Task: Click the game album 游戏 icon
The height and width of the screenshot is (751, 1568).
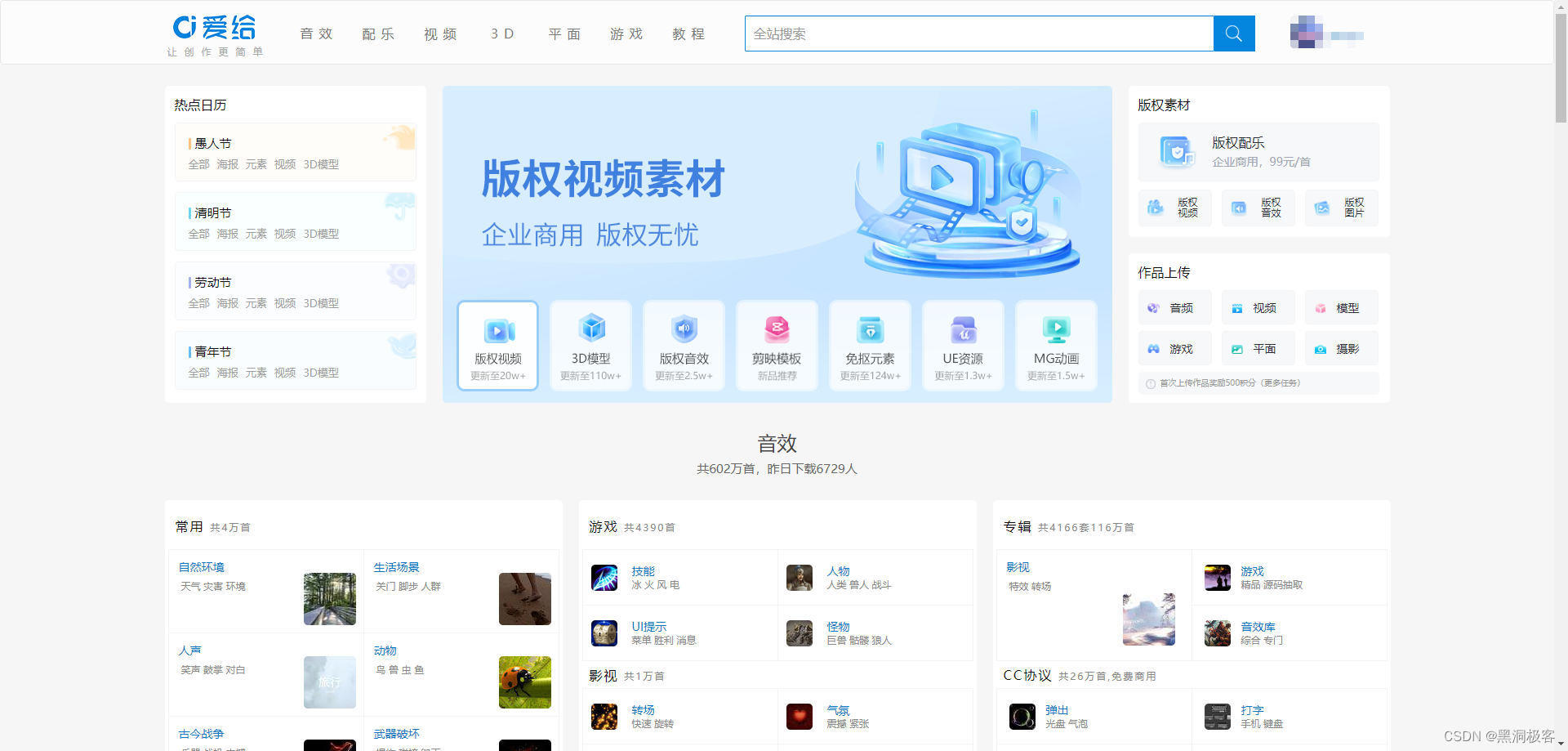Action: pyautogui.click(x=1218, y=578)
